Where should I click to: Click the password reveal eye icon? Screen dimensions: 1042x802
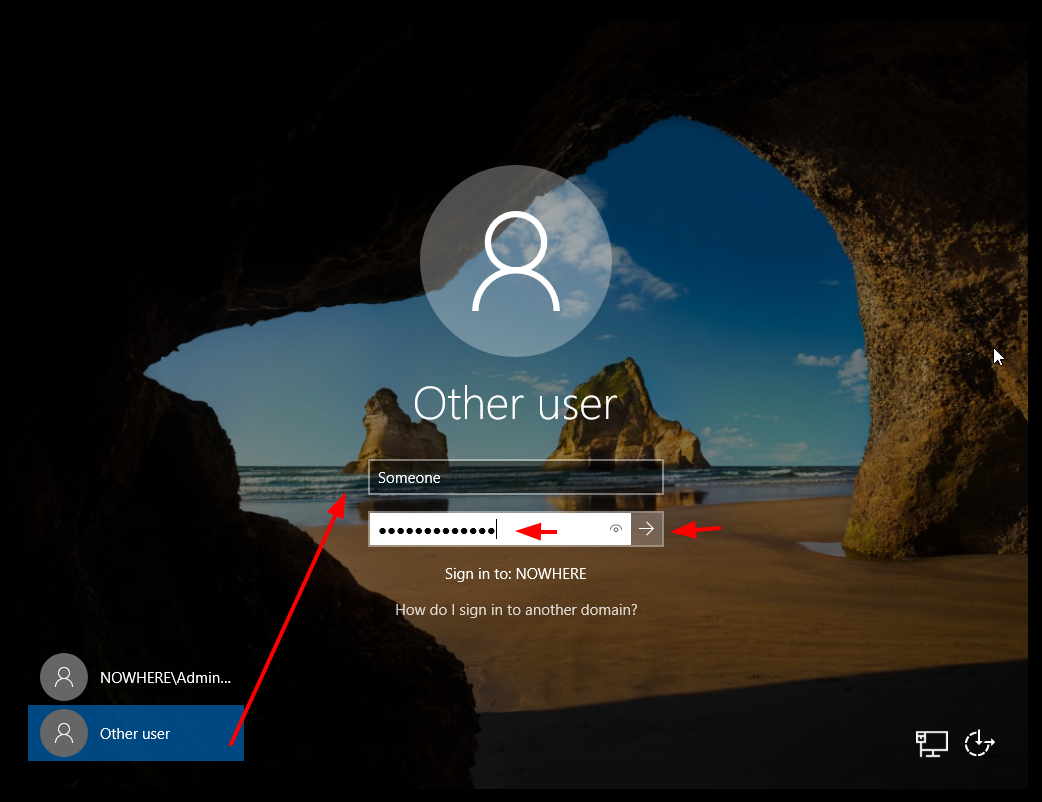615,529
